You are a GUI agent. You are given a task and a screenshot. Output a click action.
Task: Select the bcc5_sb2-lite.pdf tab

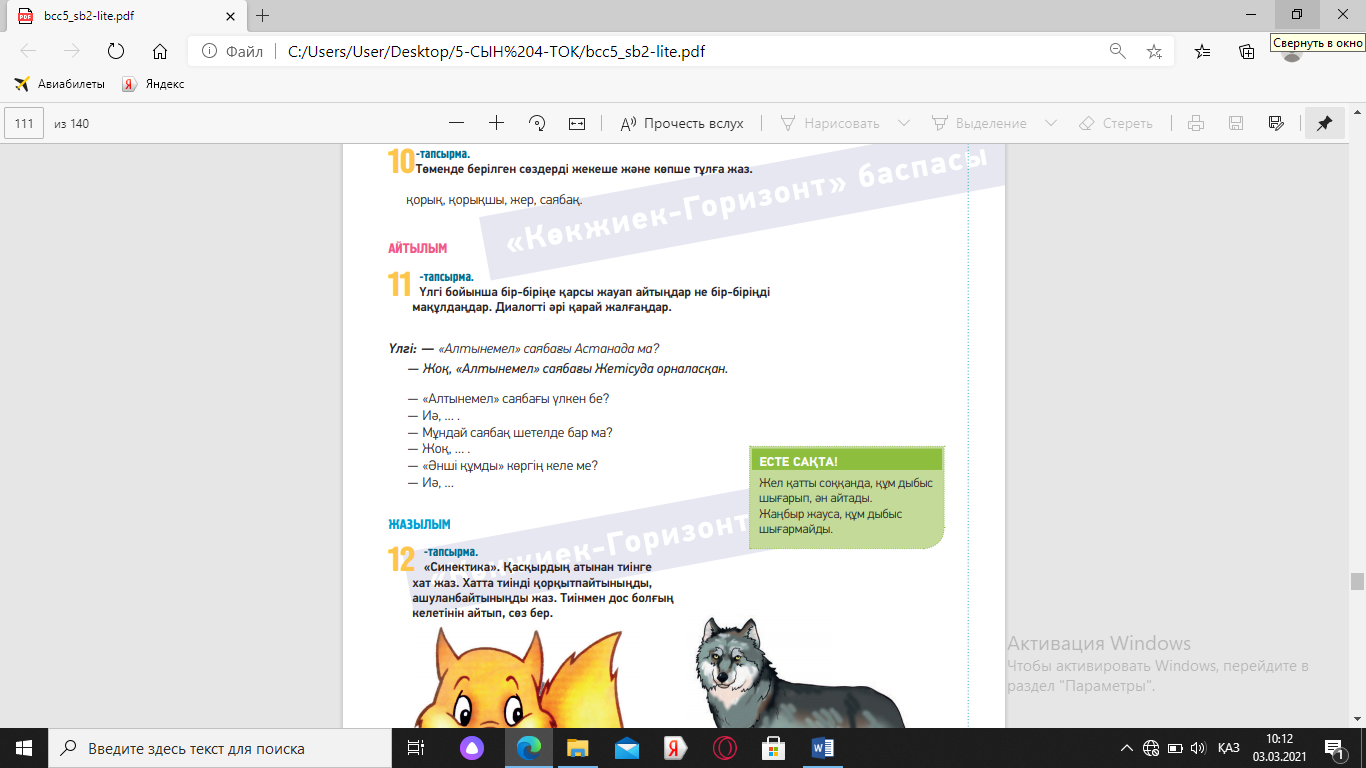pos(125,16)
